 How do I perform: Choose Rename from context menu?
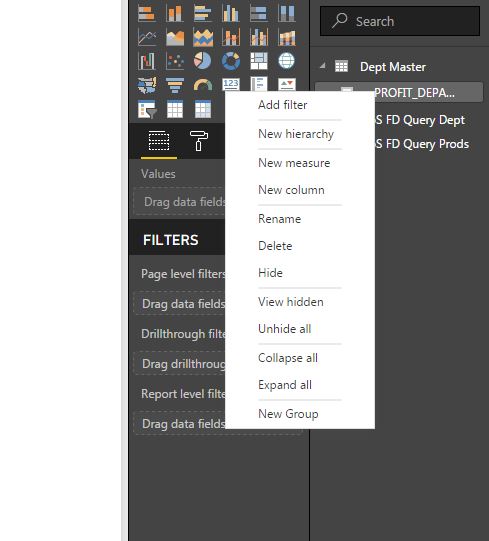pyautogui.click(x=280, y=219)
